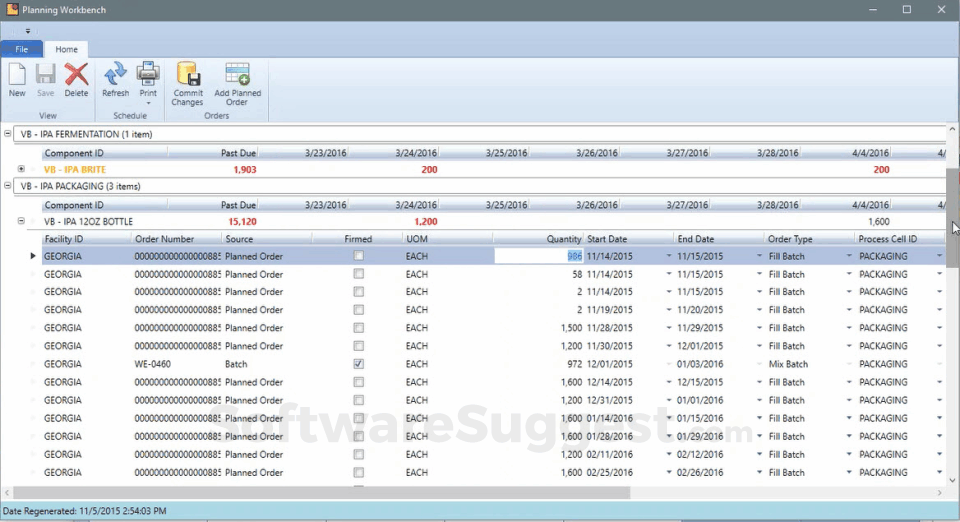960x522 pixels.
Task: Check Firmed box in first selected row
Action: pyautogui.click(x=359, y=256)
